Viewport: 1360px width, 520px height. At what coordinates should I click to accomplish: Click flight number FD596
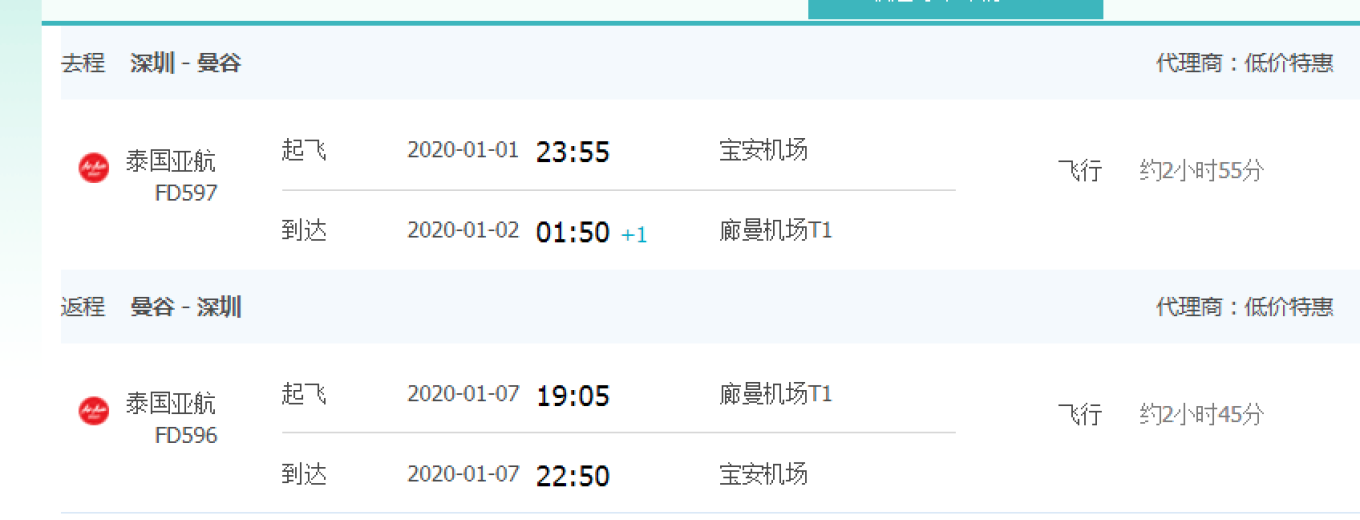tap(186, 436)
